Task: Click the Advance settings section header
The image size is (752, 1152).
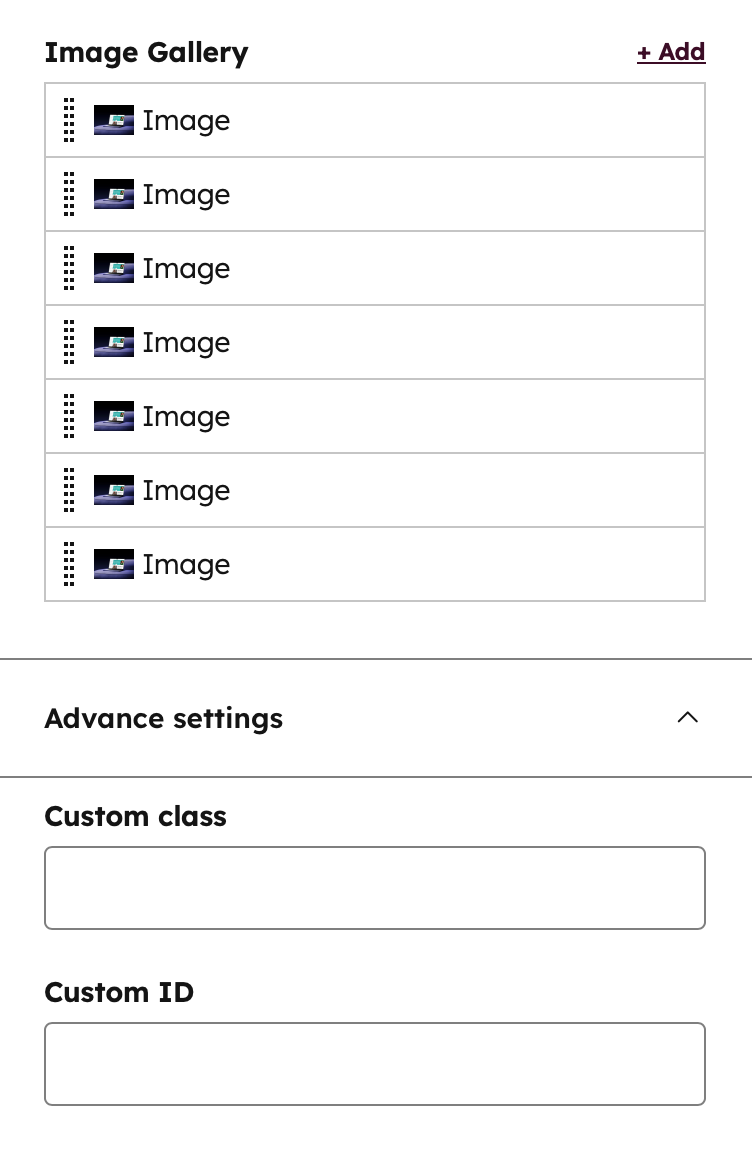Action: (376, 718)
